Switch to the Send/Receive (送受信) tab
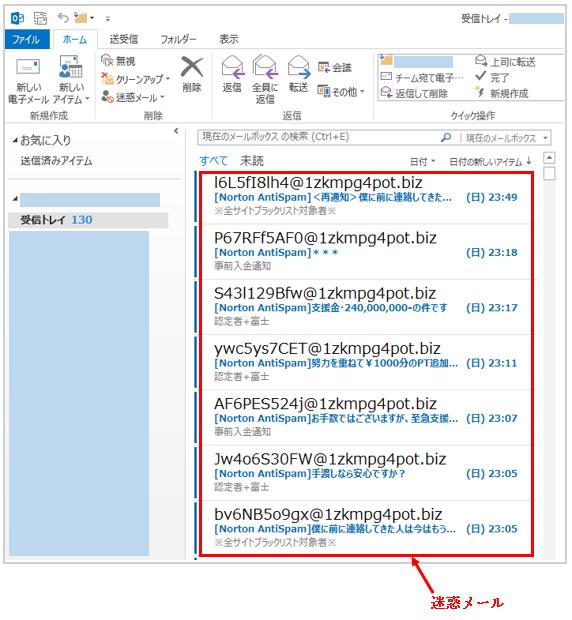The height and width of the screenshot is (620, 572). pos(124,39)
